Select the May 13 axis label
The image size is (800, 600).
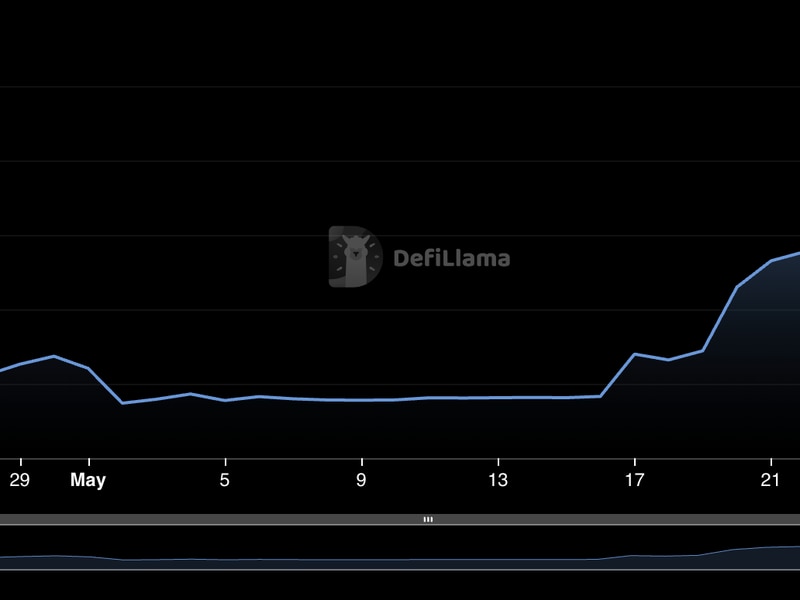point(497,480)
